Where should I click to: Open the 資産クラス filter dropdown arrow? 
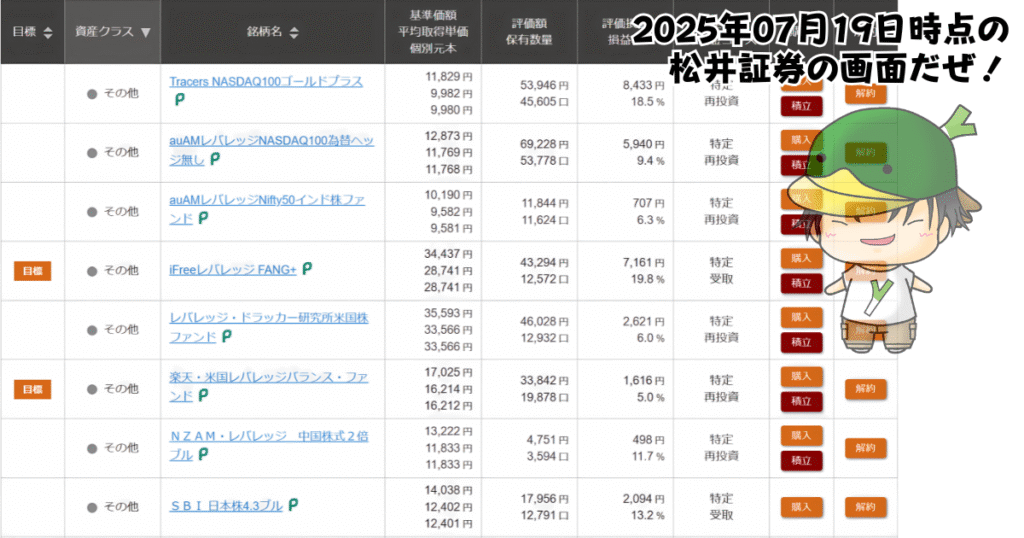(x=146, y=32)
